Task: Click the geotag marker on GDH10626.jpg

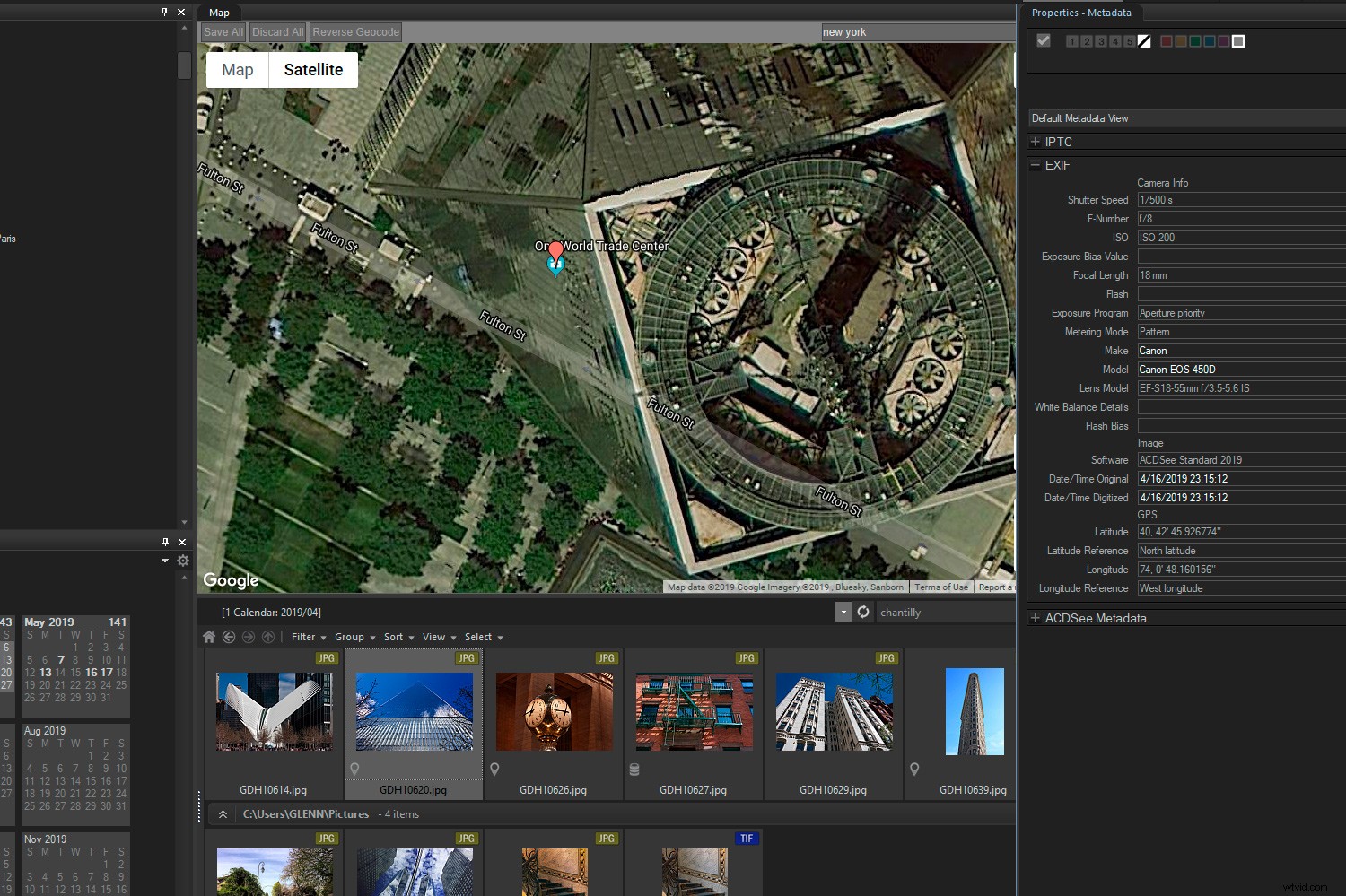Action: pos(494,769)
